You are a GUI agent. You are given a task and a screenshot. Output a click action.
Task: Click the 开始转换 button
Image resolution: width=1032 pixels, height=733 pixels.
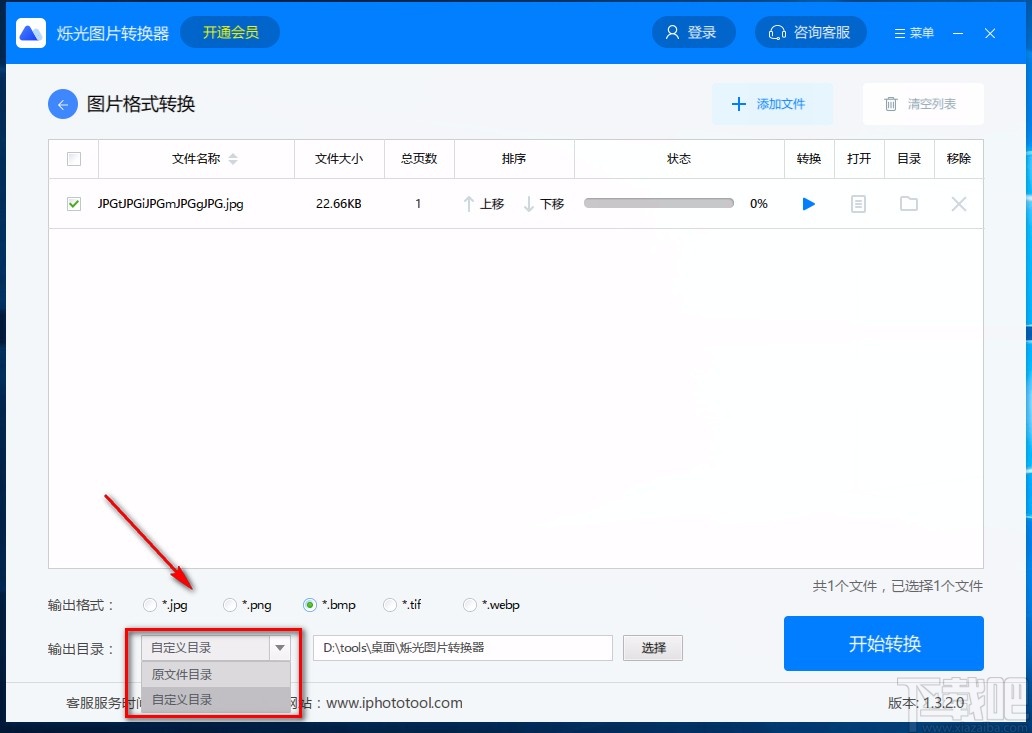pyautogui.click(x=884, y=644)
